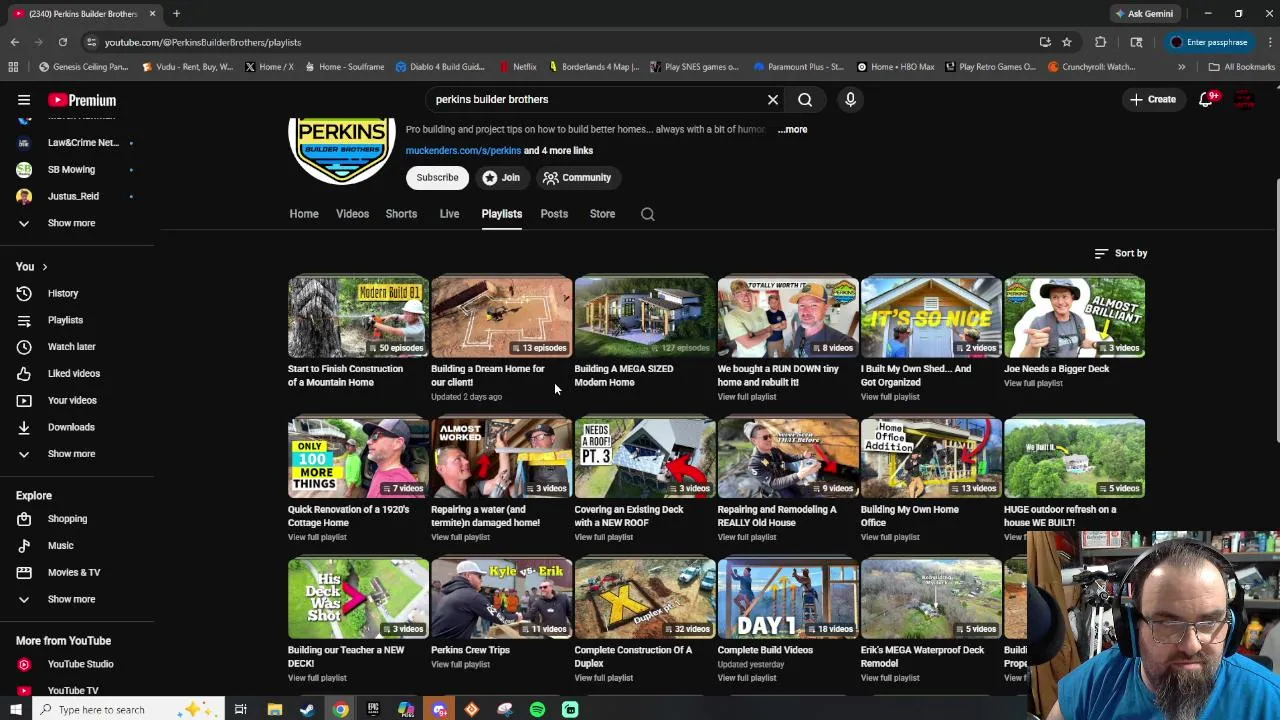Switch to the Posts channel tab
This screenshot has height=720, width=1280.
pyautogui.click(x=554, y=214)
